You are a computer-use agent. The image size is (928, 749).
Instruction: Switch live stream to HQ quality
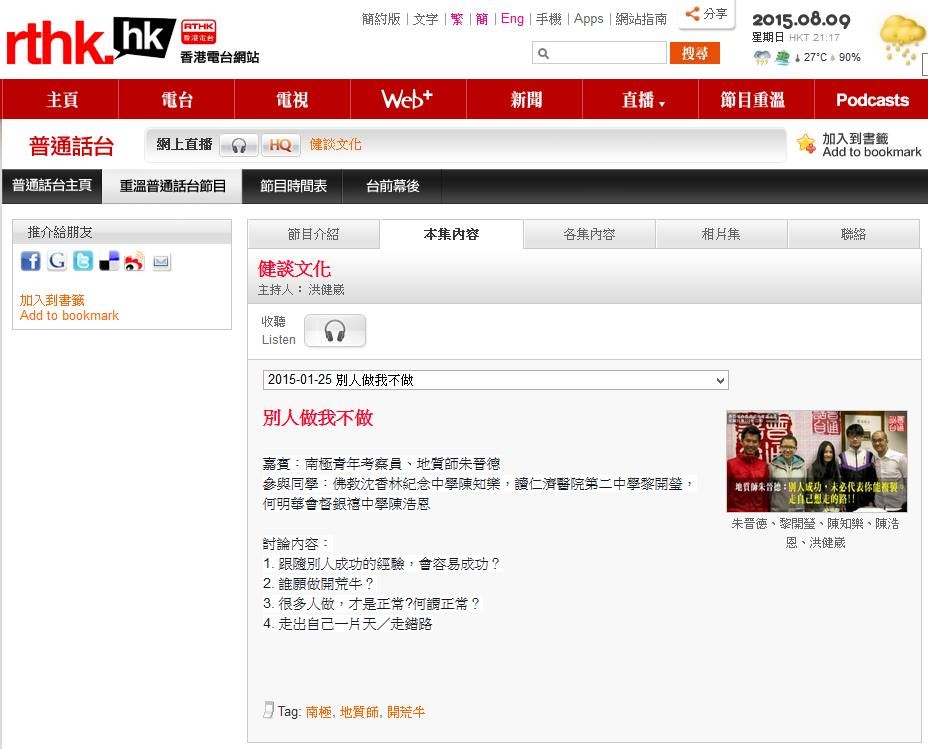(280, 145)
